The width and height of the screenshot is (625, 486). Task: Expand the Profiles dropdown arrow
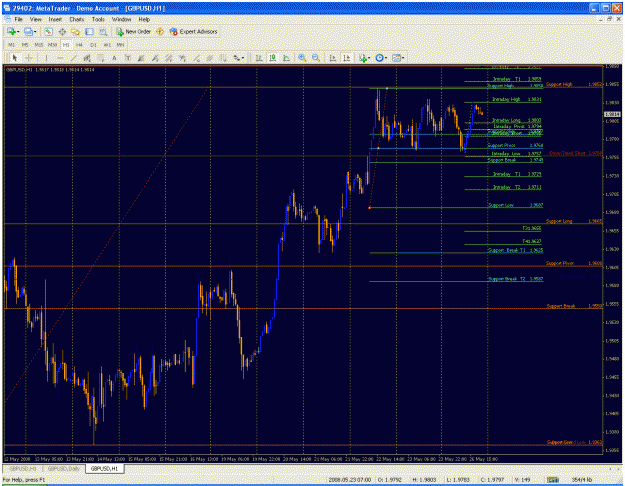coord(35,32)
